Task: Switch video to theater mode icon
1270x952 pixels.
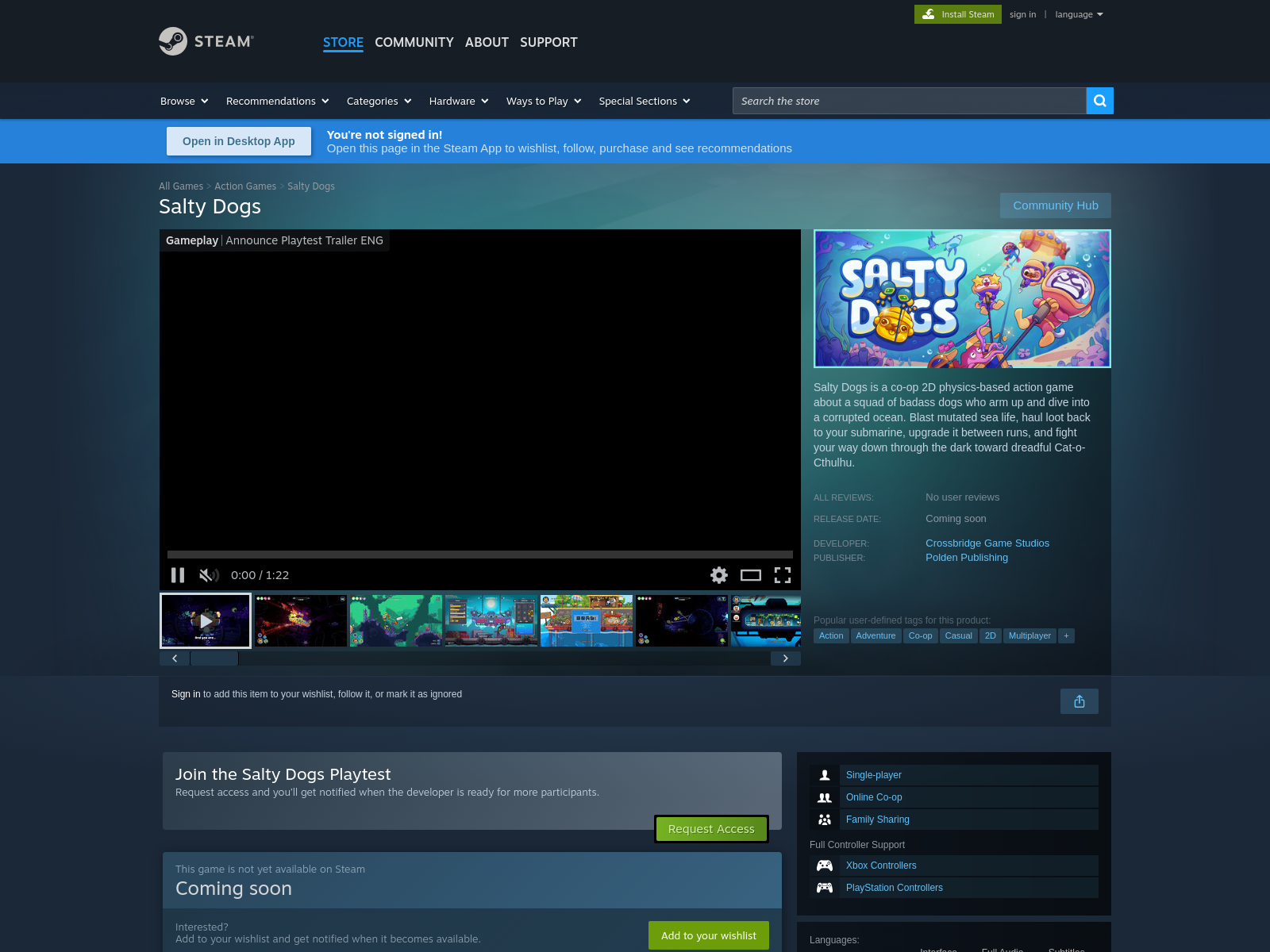Action: (x=751, y=575)
